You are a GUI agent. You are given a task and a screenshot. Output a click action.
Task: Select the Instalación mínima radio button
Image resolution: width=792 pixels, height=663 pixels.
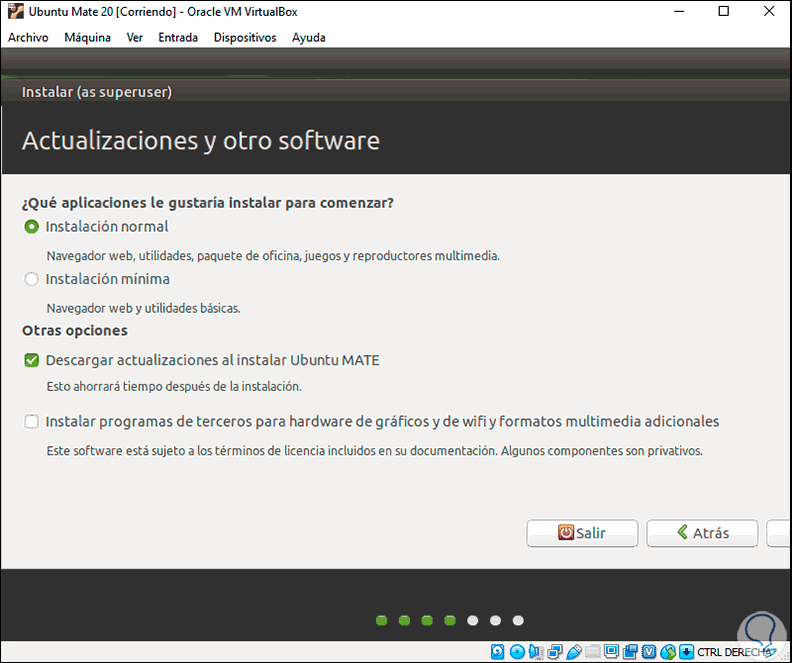pos(31,279)
